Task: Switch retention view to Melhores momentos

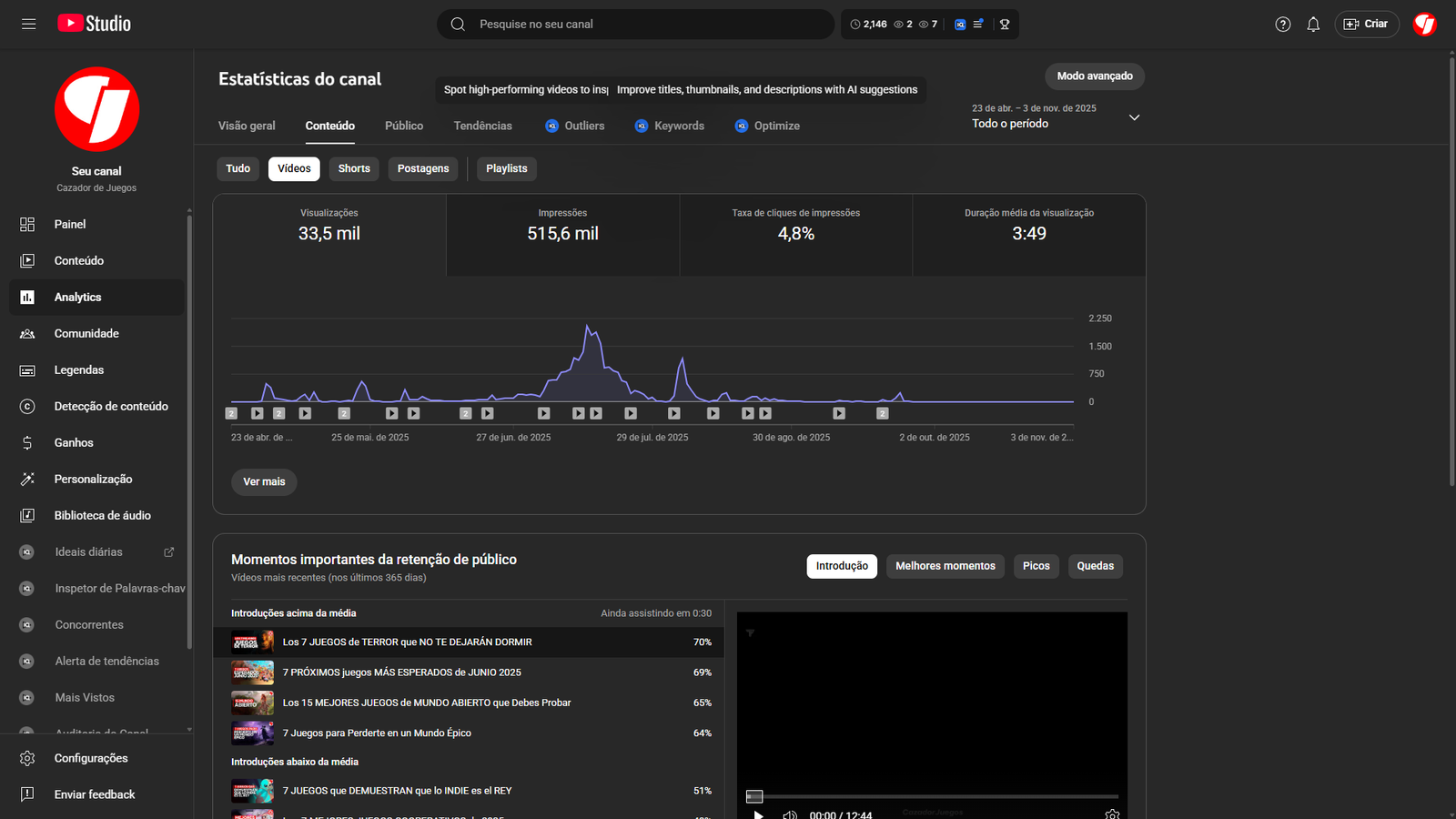Action: [x=945, y=566]
